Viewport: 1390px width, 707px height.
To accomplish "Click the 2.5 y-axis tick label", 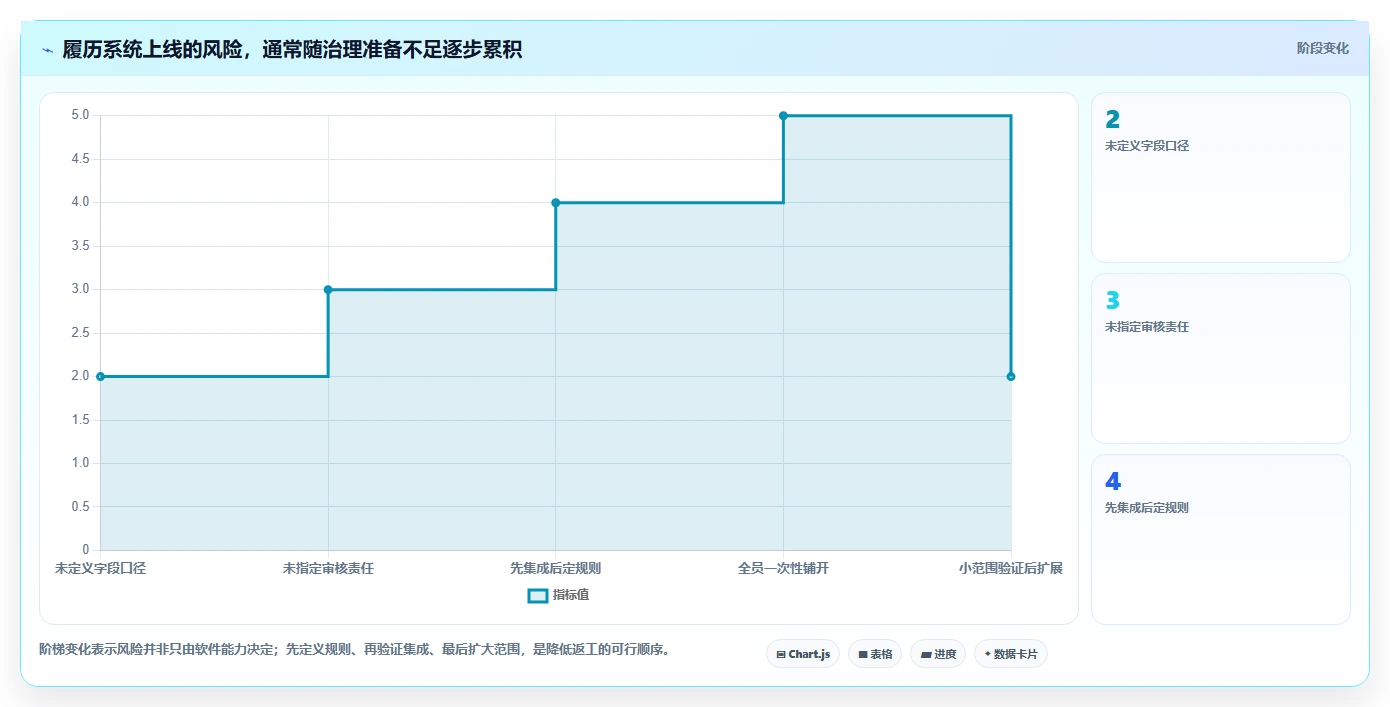I will pos(80,333).
